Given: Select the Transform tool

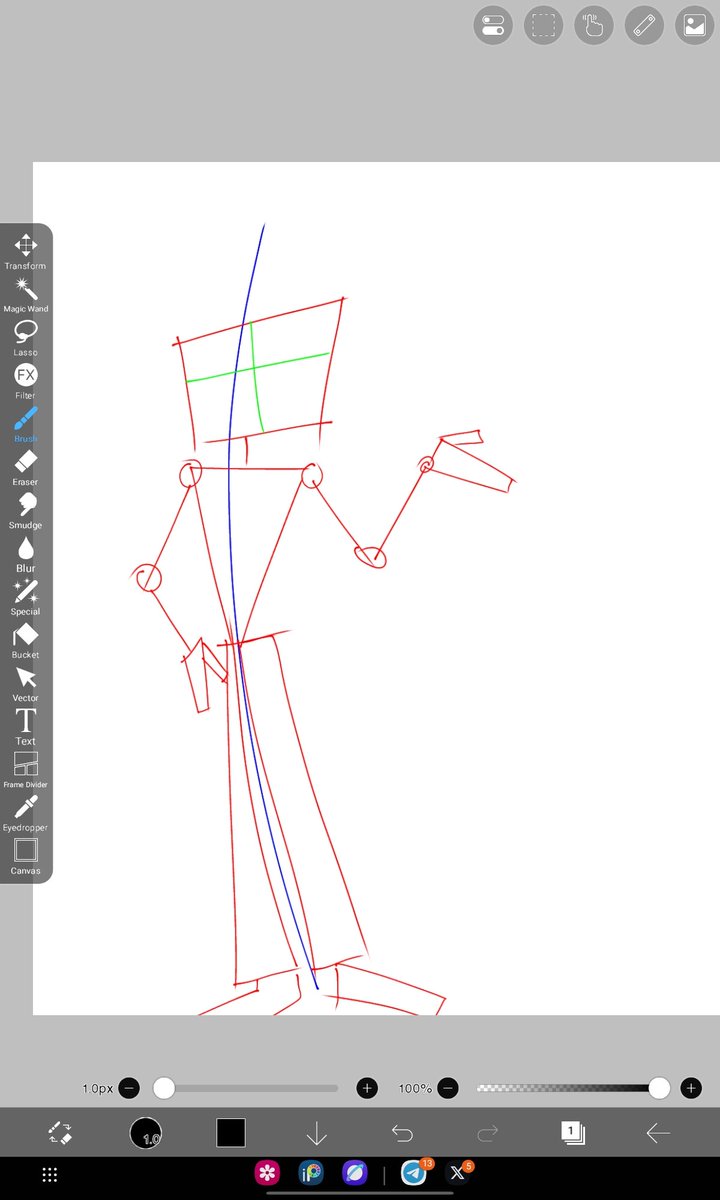Looking at the screenshot, I should point(25,251).
